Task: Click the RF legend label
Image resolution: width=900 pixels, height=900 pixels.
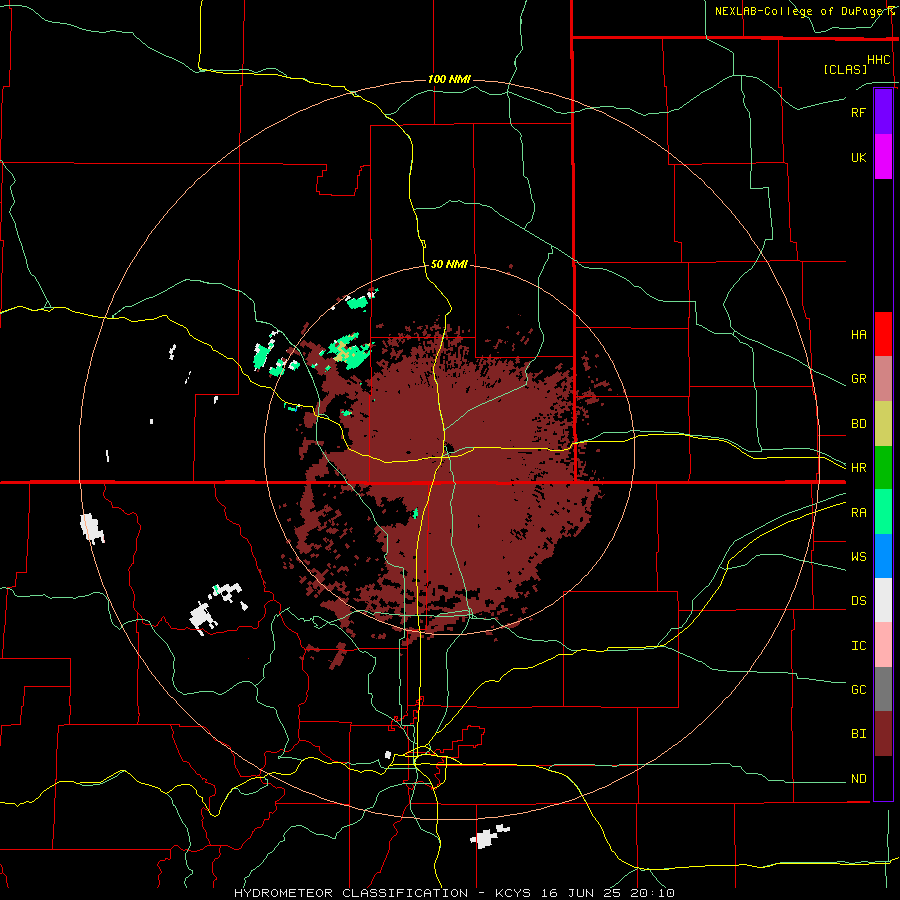Action: click(858, 112)
